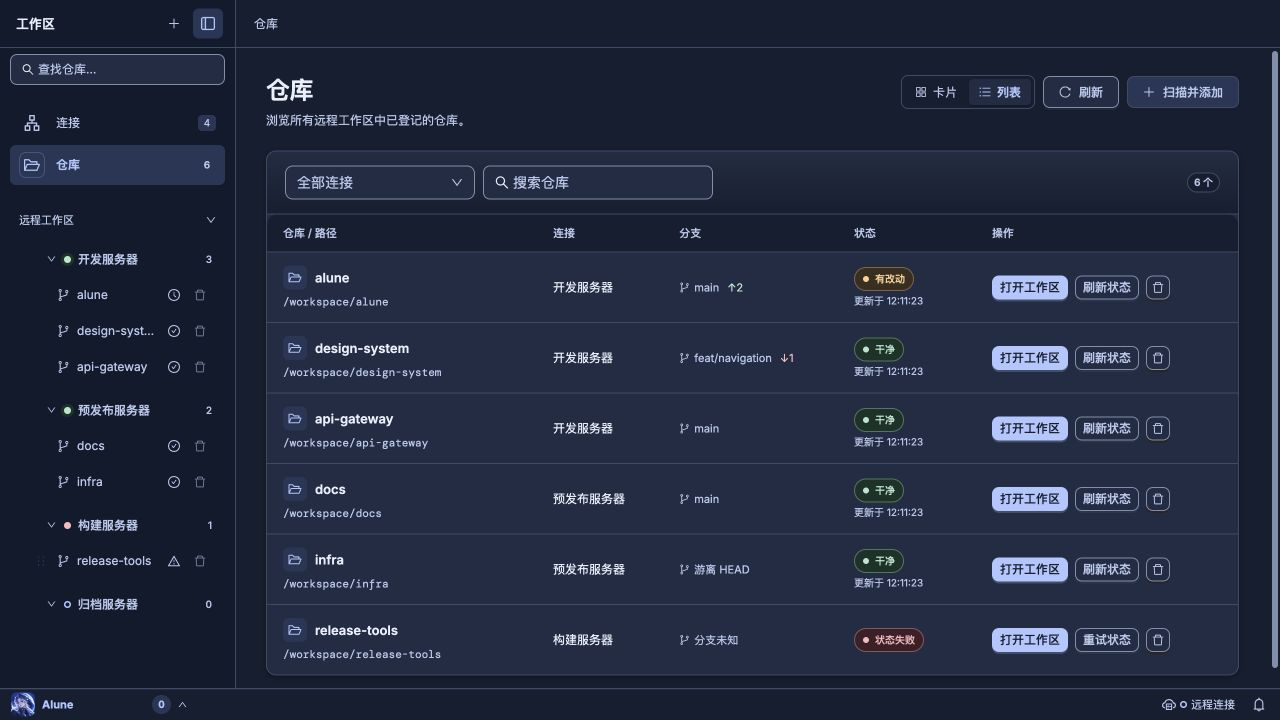
Task: Open notifications bell icon
Action: 1259,704
